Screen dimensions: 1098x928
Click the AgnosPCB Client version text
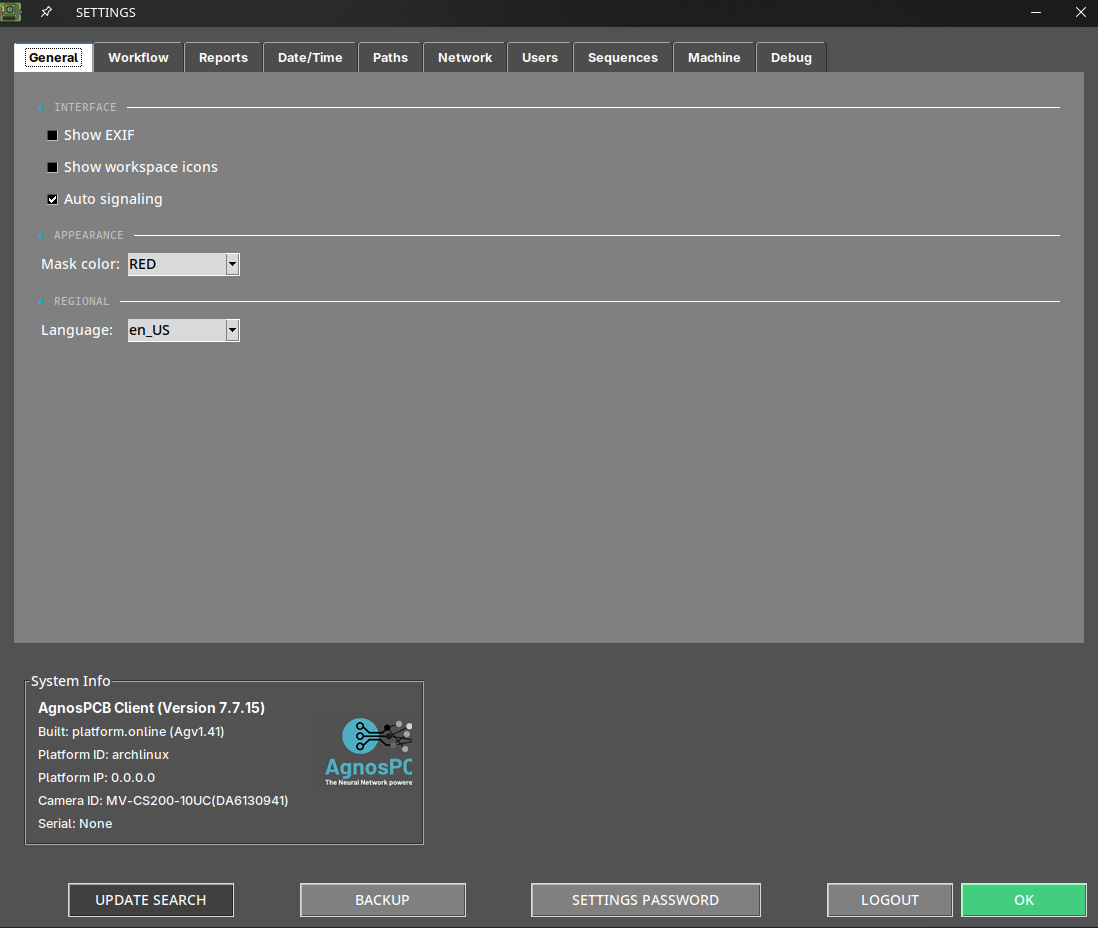[x=151, y=708]
